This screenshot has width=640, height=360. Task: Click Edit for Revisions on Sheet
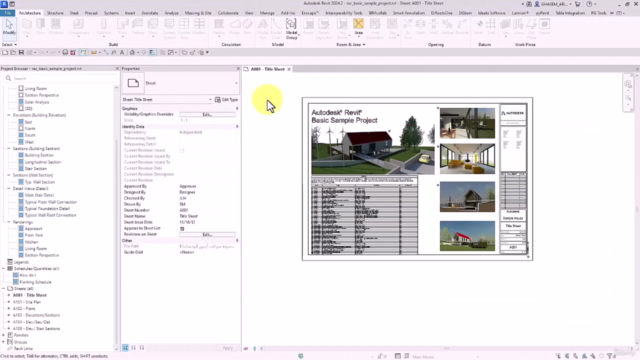pos(207,235)
